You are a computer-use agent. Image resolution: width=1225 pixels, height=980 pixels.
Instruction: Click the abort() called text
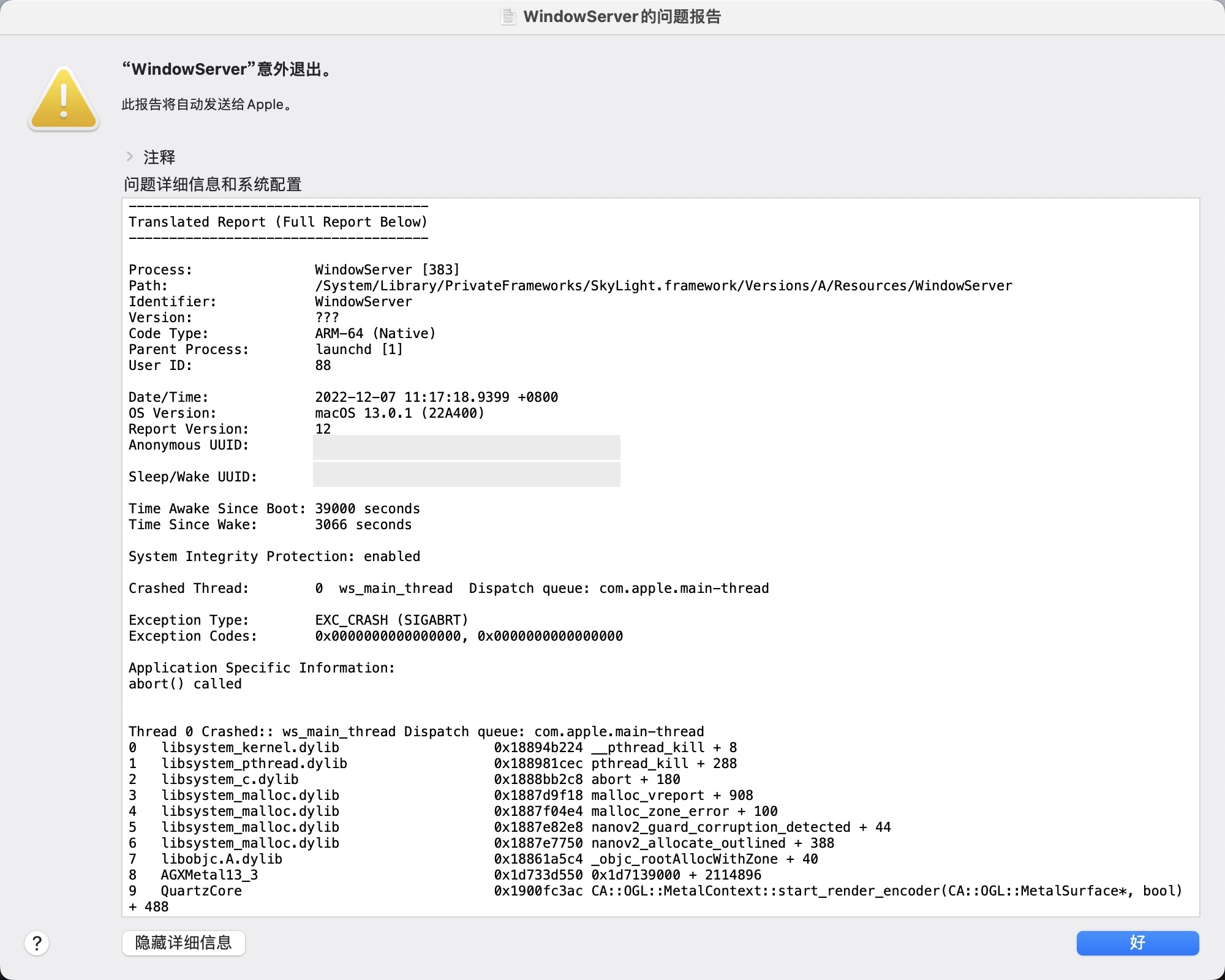click(x=185, y=684)
